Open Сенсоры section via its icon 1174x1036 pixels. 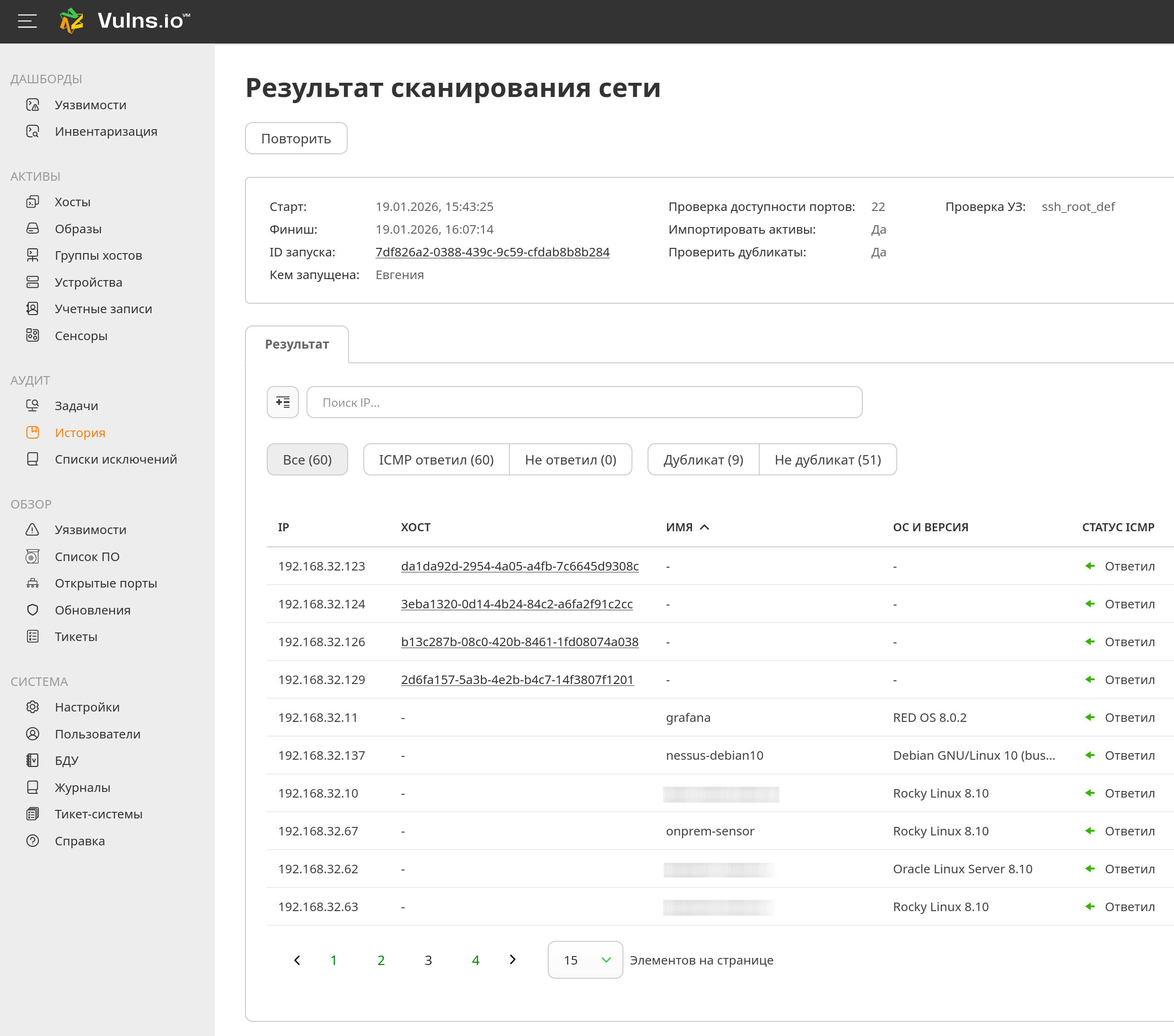coord(33,335)
